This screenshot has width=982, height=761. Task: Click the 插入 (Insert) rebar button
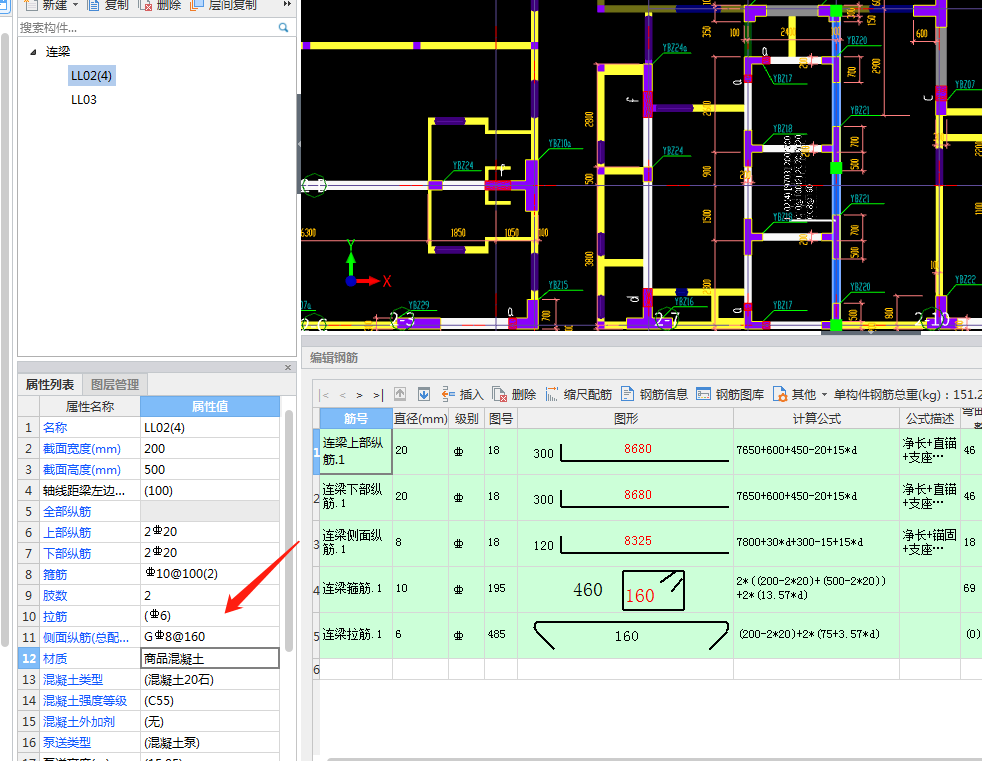(463, 394)
